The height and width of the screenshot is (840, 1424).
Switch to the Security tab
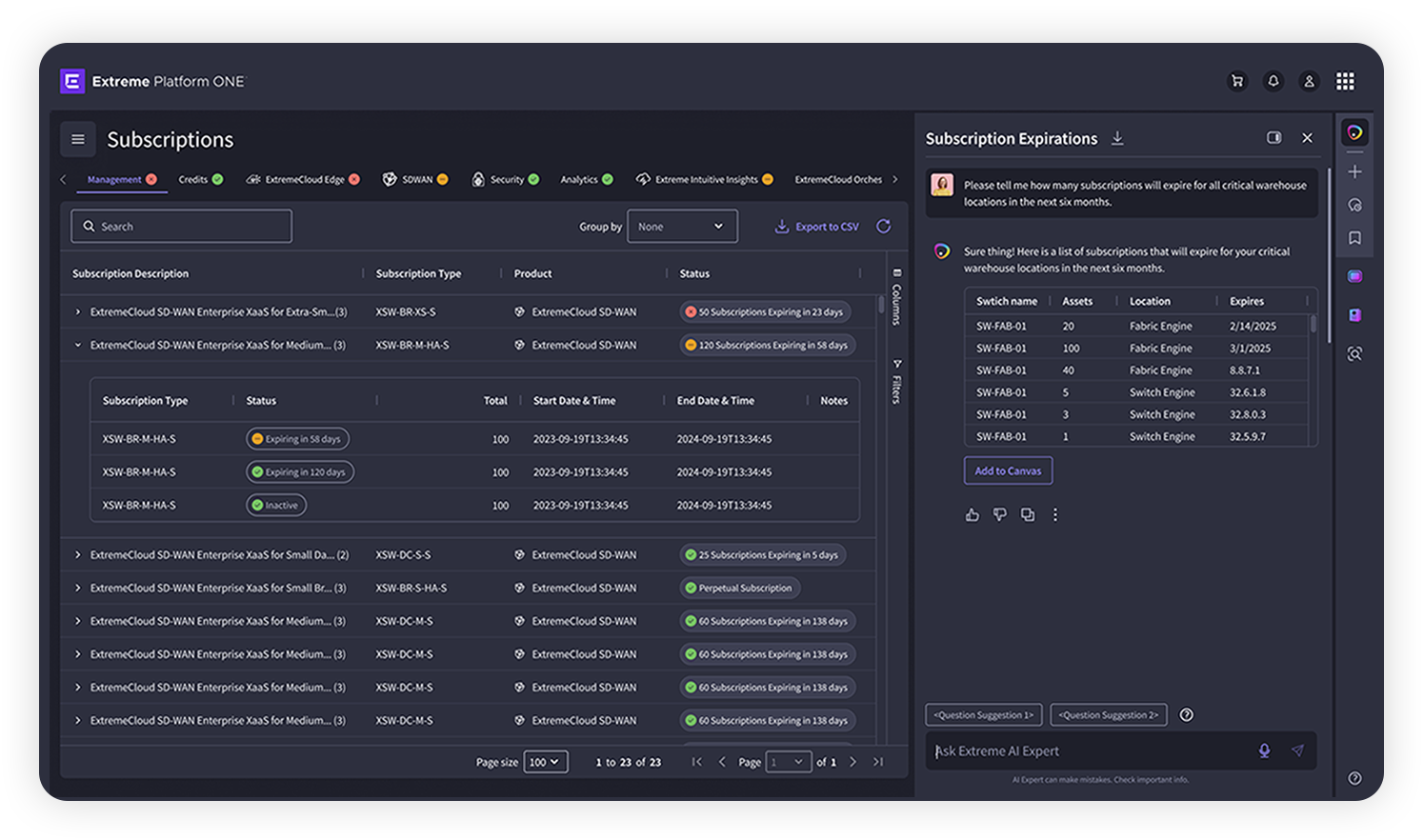[x=505, y=180]
